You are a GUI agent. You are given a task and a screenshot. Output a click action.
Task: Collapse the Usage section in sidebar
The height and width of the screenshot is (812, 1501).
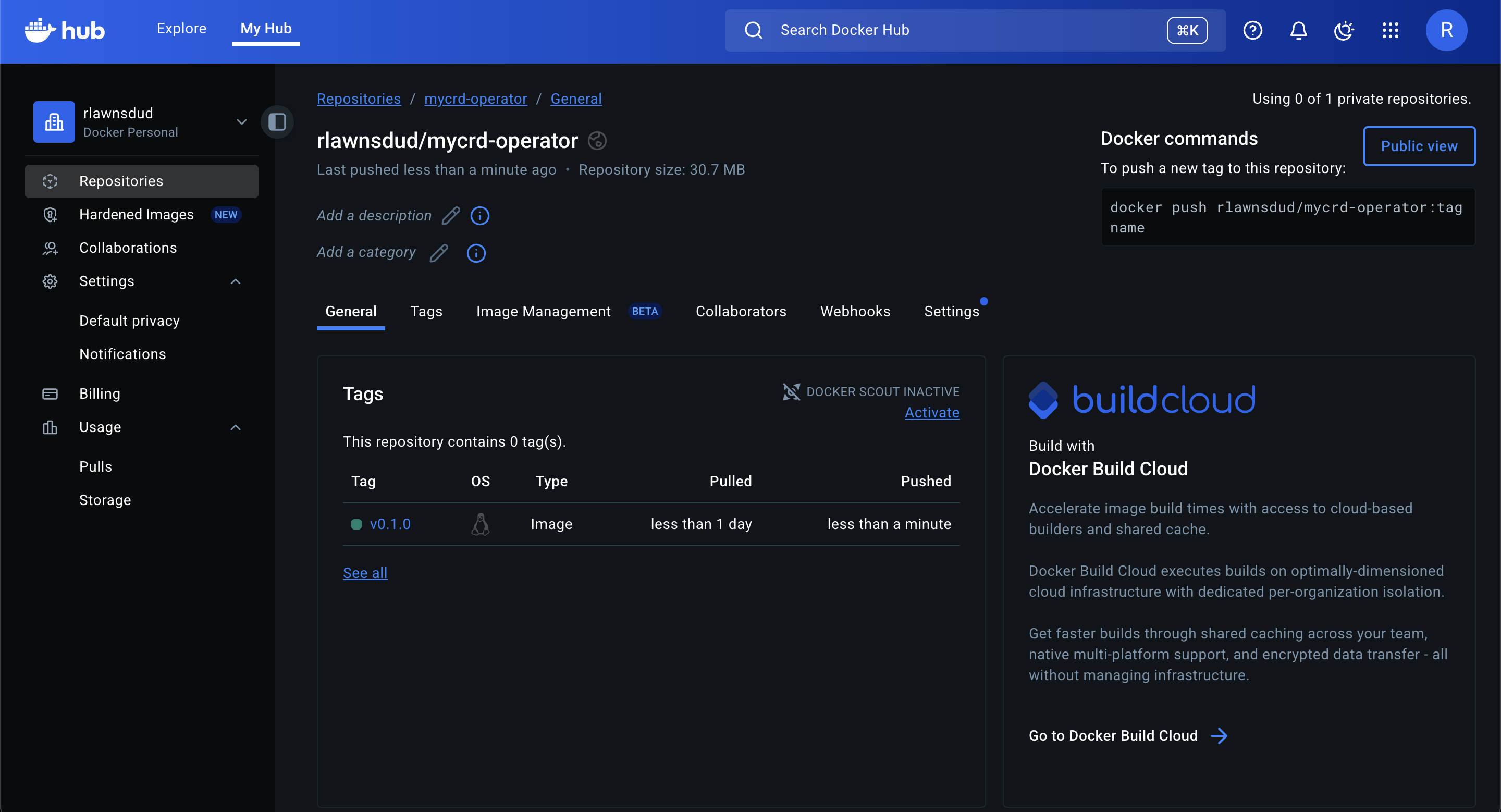point(236,427)
